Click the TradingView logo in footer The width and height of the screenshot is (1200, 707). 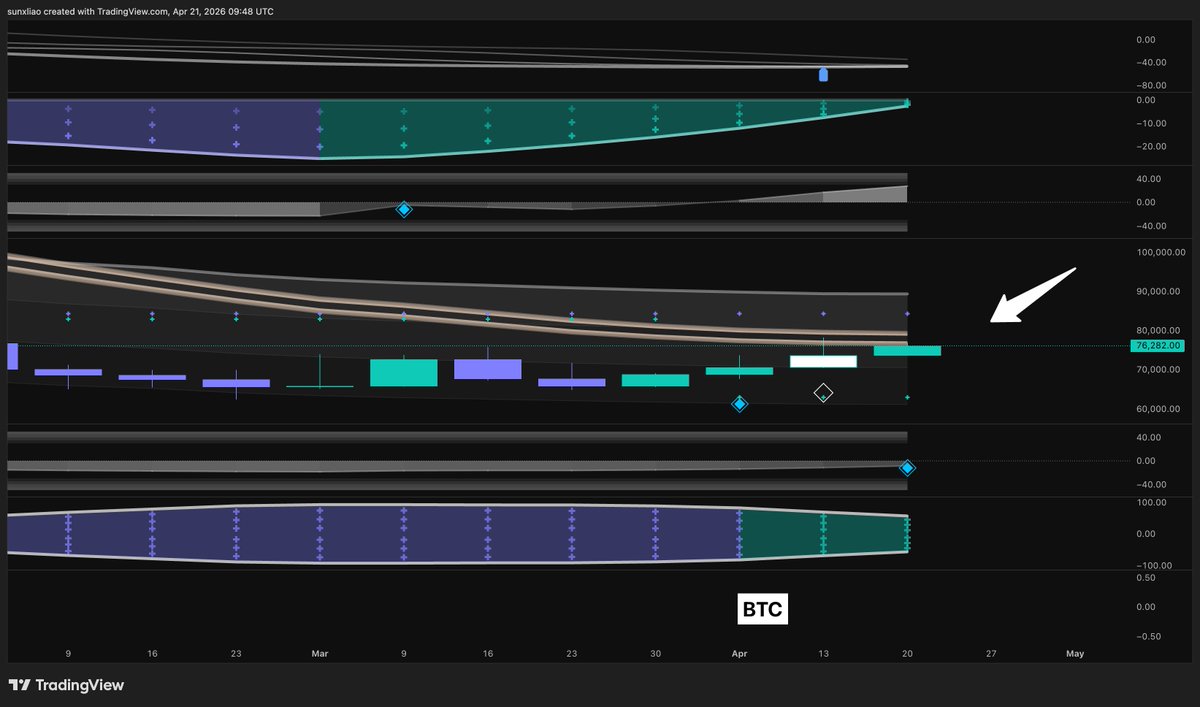[66, 685]
